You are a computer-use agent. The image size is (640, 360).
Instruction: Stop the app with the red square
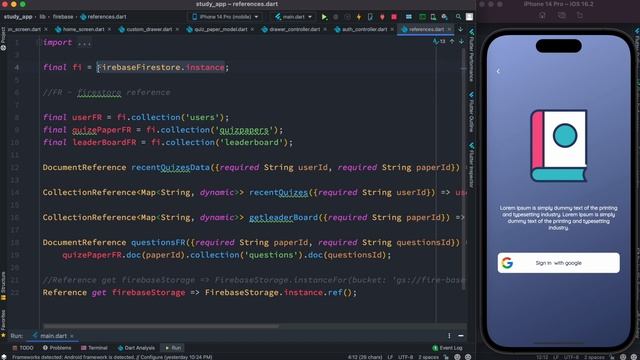click(x=394, y=17)
